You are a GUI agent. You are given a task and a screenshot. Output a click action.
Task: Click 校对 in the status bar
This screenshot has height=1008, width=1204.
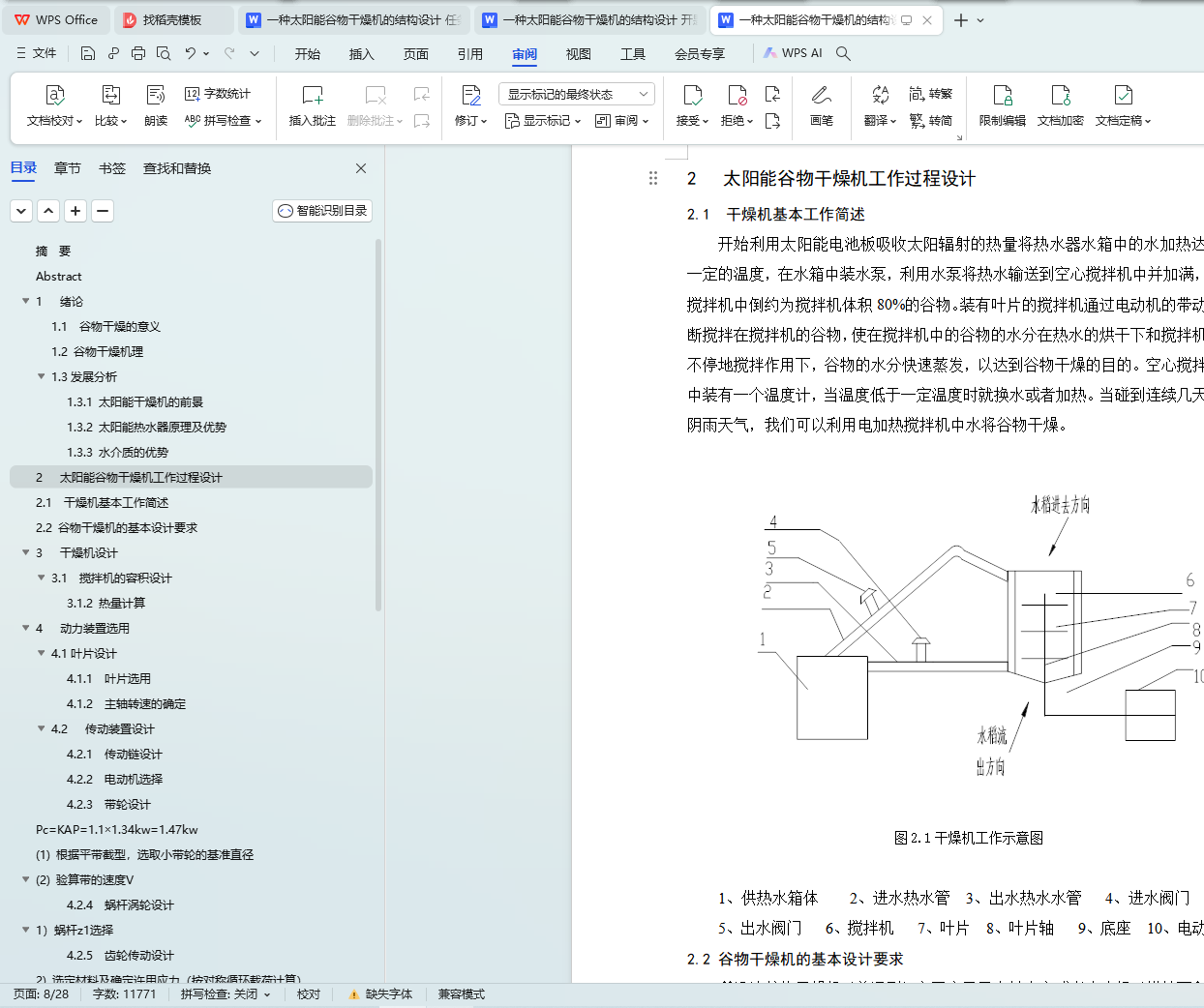(x=309, y=994)
